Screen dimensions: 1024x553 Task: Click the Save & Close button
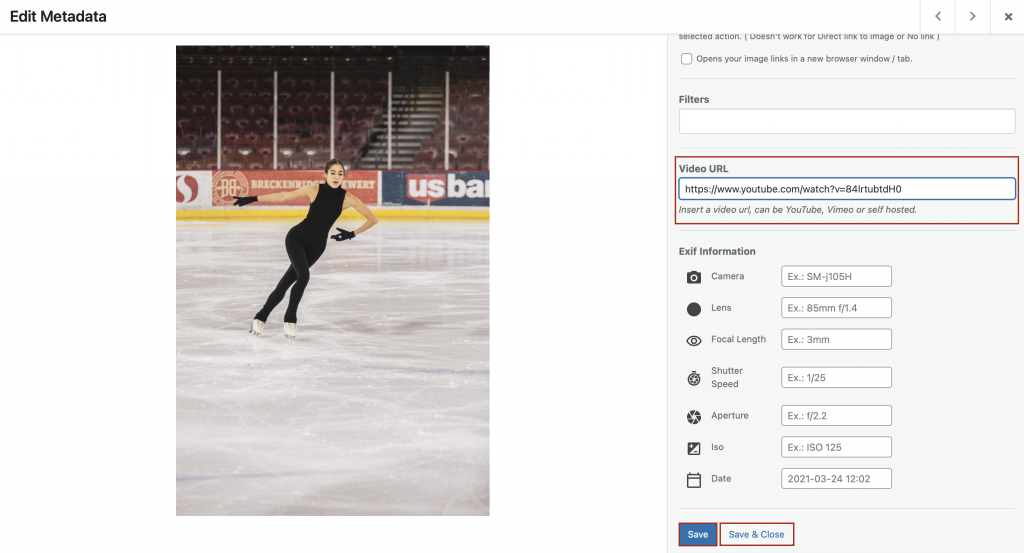[x=756, y=534]
